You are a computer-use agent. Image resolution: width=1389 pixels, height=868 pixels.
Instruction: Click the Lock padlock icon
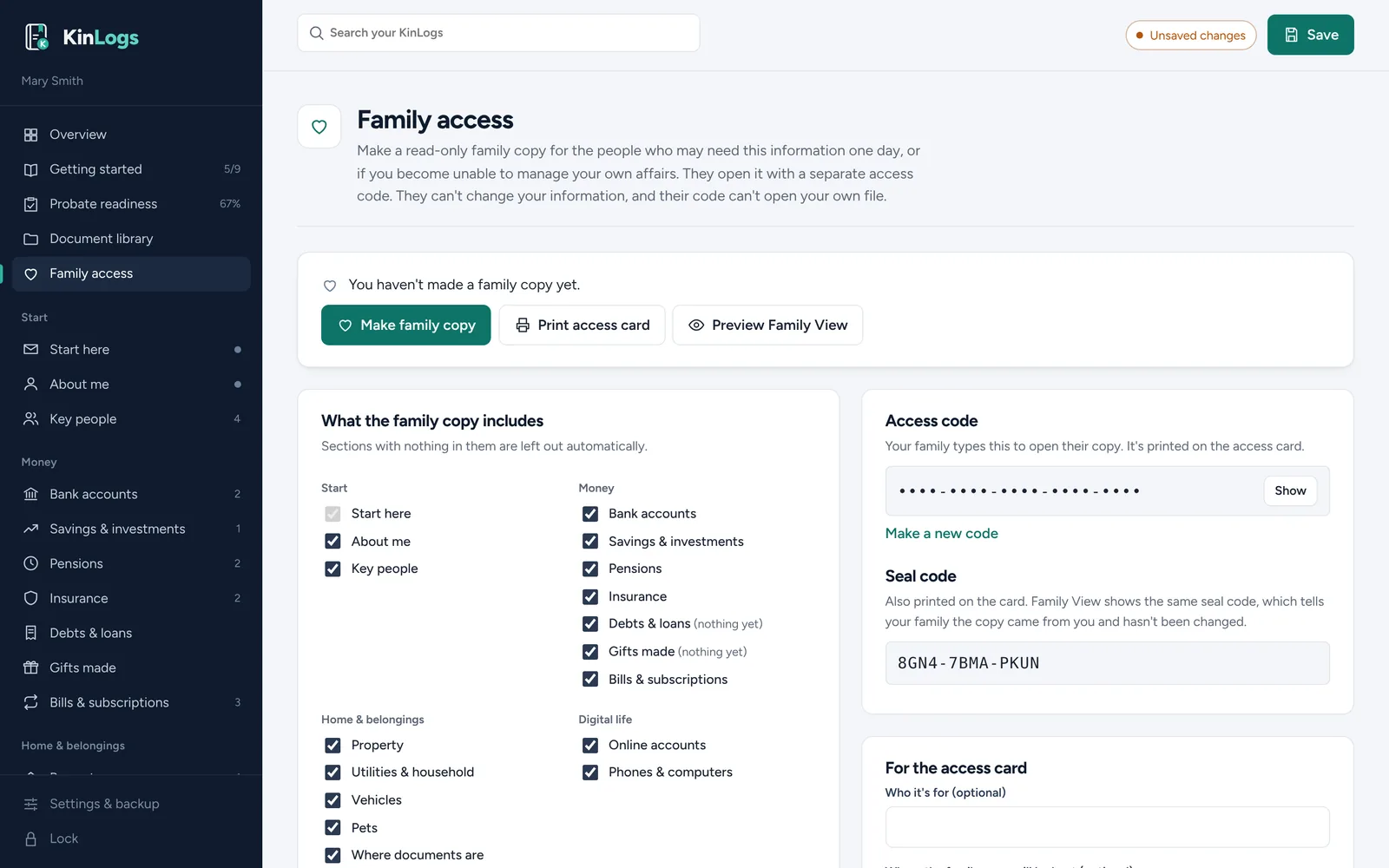pyautogui.click(x=31, y=839)
